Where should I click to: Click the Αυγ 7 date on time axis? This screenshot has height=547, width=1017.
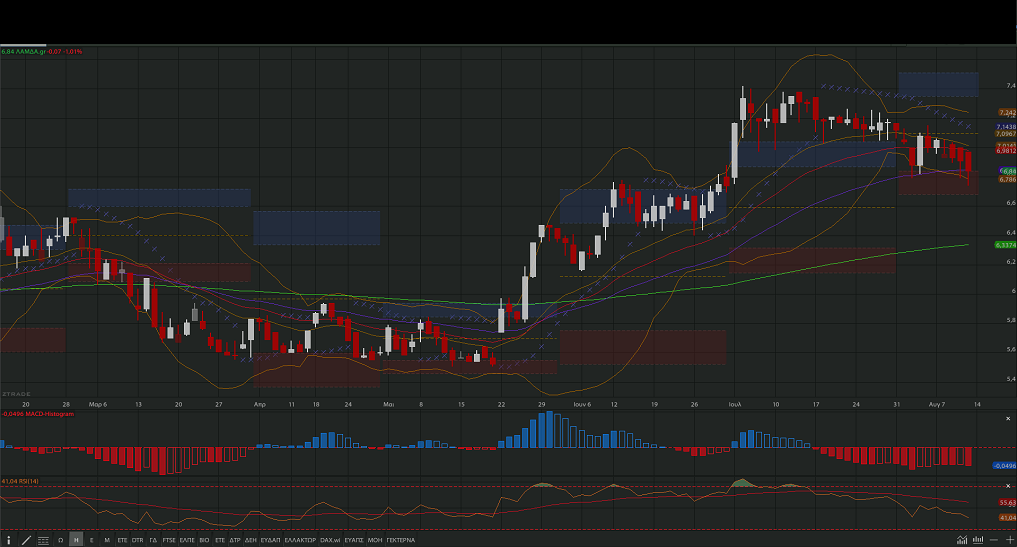tap(937, 404)
